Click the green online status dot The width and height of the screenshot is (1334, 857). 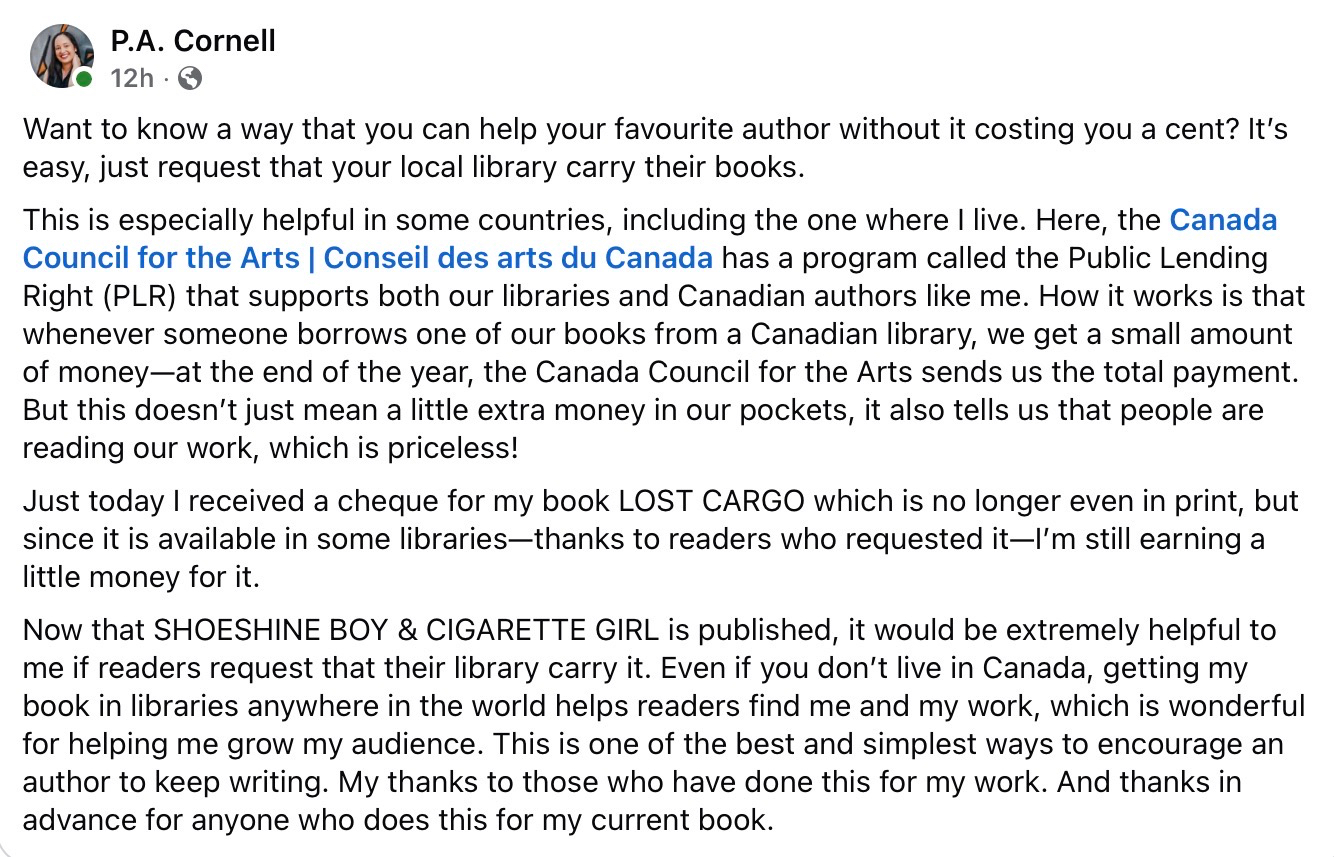pyautogui.click(x=85, y=79)
